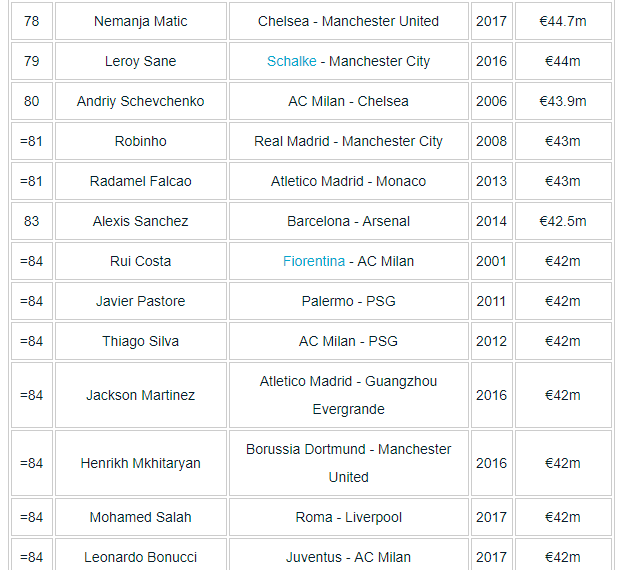Open the Fiorentina link
This screenshot has height=570, width=621.
point(314,261)
